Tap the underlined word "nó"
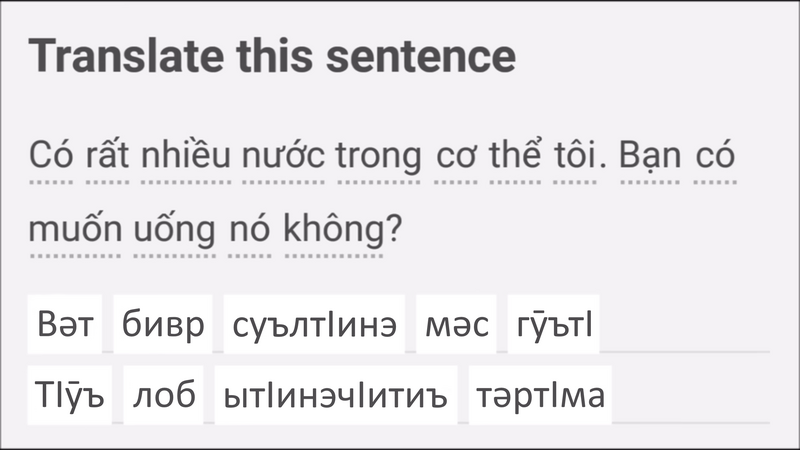 pyautogui.click(x=249, y=230)
